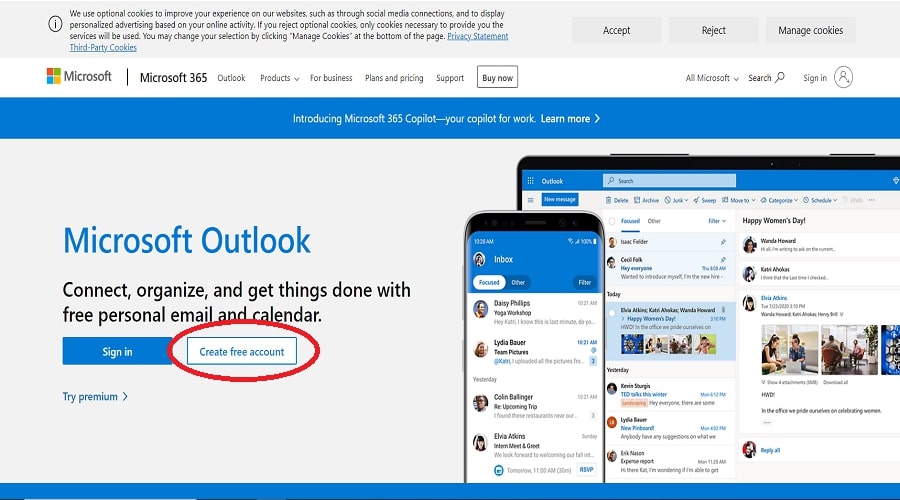
Task: Click the RSVP button on phone
Action: (586, 470)
